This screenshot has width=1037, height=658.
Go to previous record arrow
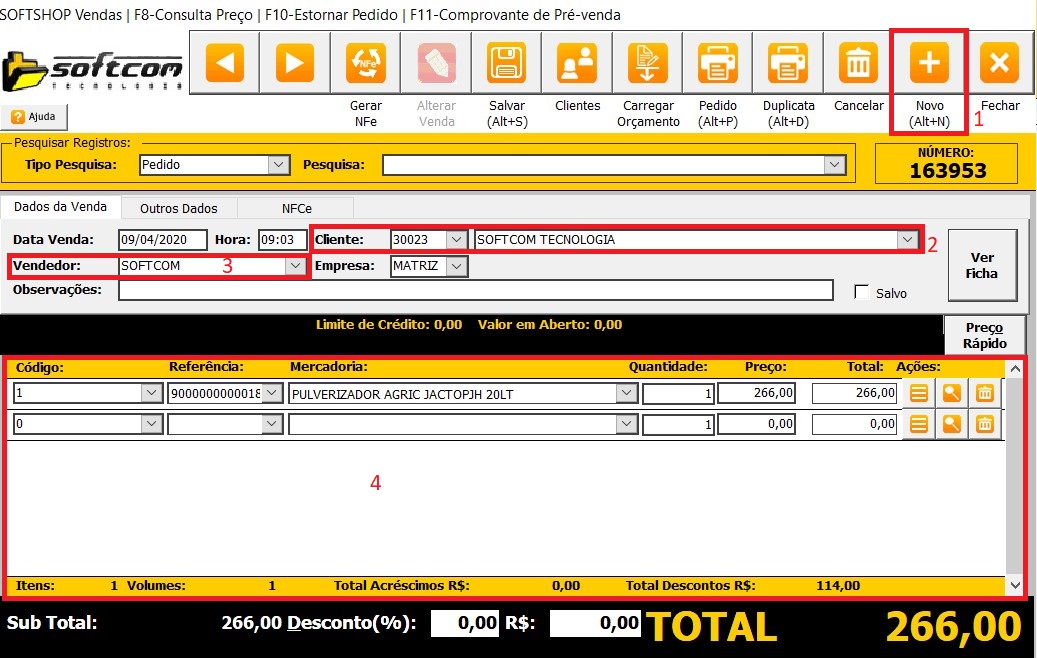tap(225, 64)
